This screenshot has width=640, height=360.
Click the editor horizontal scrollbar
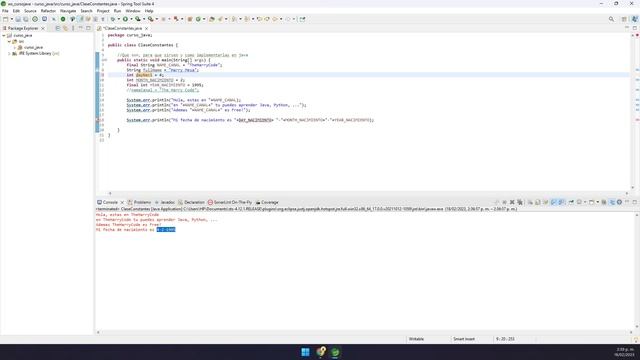(x=368, y=193)
